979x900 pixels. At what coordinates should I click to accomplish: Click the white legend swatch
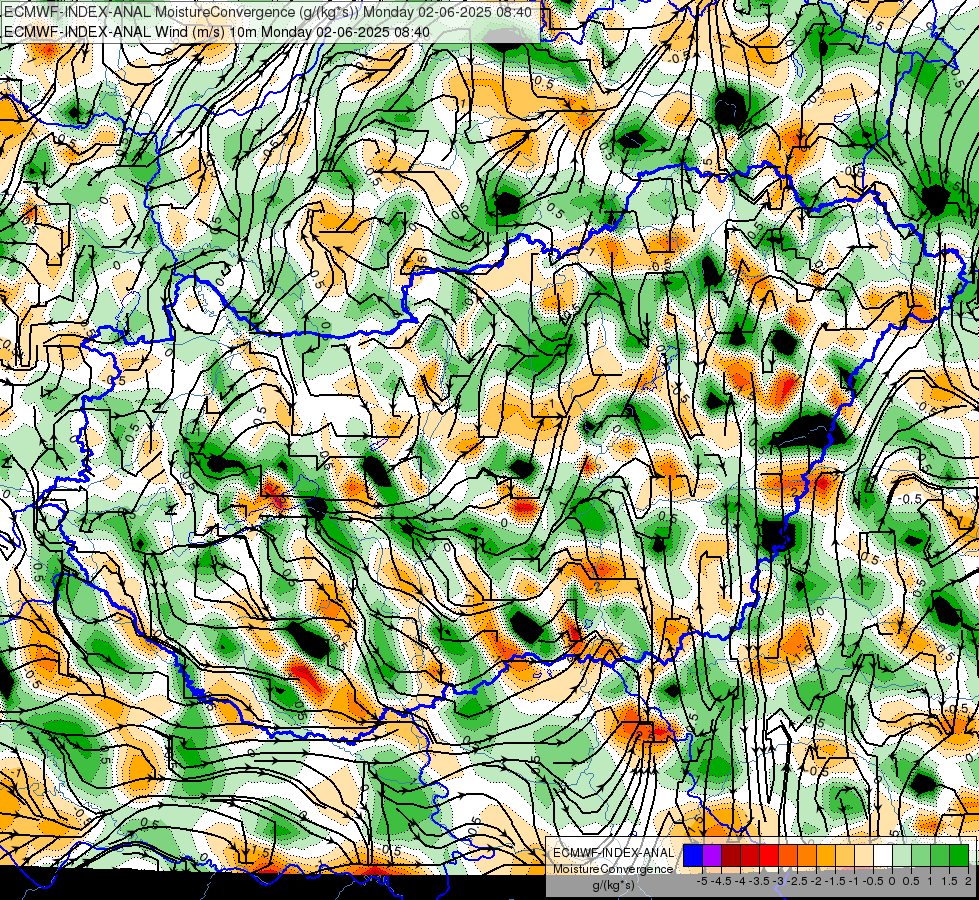(x=883, y=856)
